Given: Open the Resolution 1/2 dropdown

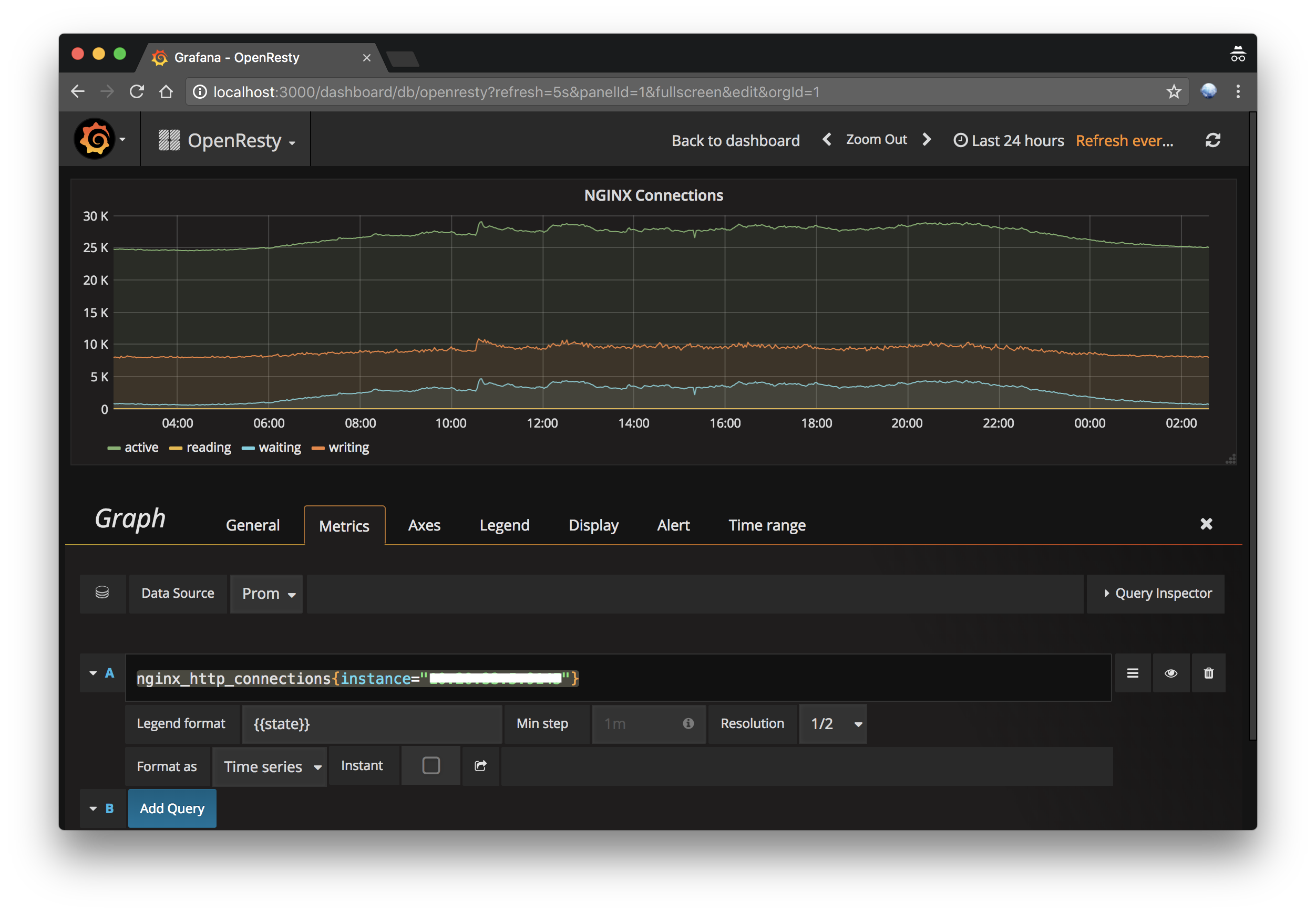Looking at the screenshot, I should click(x=832, y=723).
